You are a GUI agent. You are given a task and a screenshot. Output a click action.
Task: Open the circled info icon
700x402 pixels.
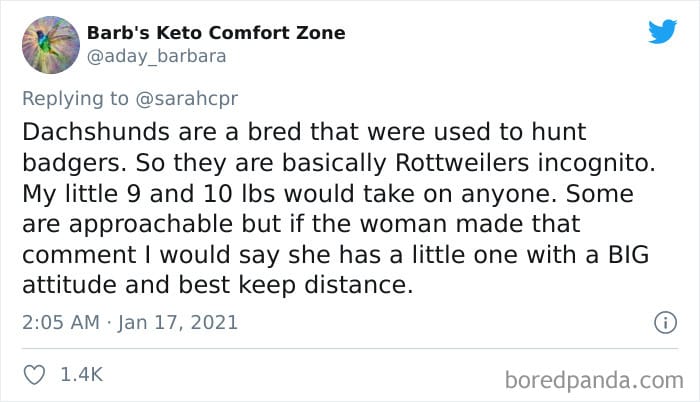click(666, 322)
